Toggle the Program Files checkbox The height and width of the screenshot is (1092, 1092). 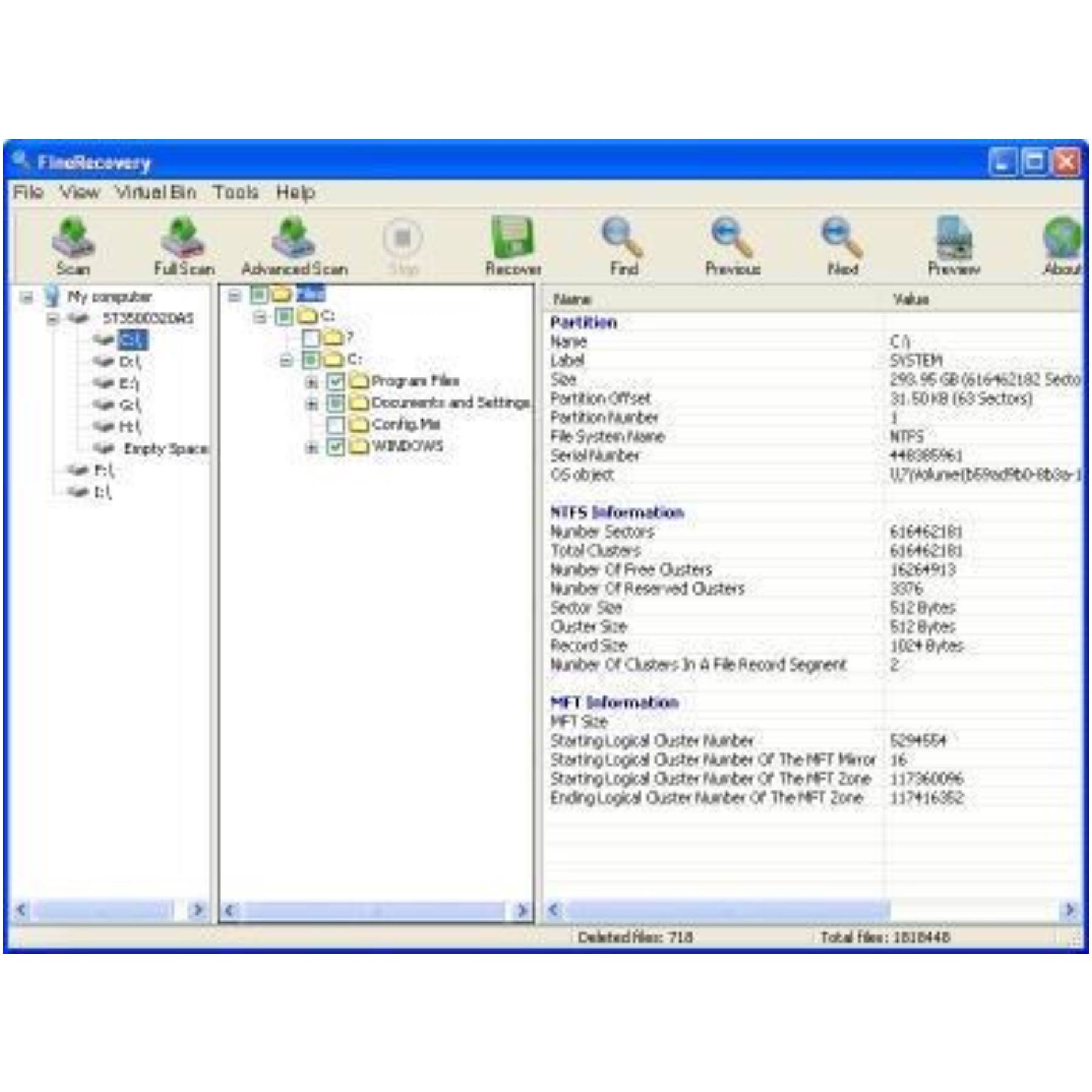coord(335,381)
